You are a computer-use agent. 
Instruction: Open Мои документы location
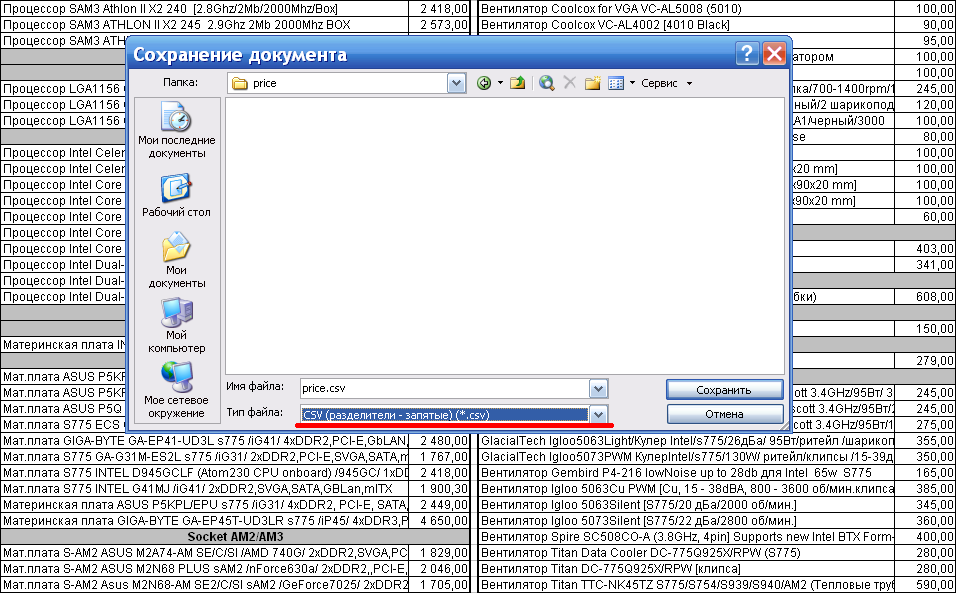[x=177, y=261]
